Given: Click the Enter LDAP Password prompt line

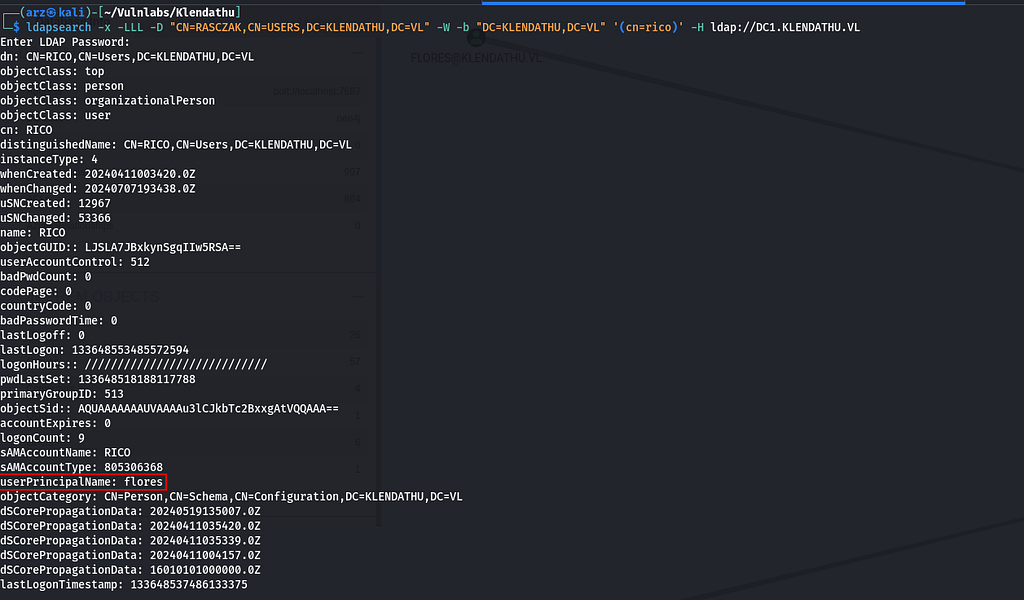Looking at the screenshot, I should [x=65, y=42].
